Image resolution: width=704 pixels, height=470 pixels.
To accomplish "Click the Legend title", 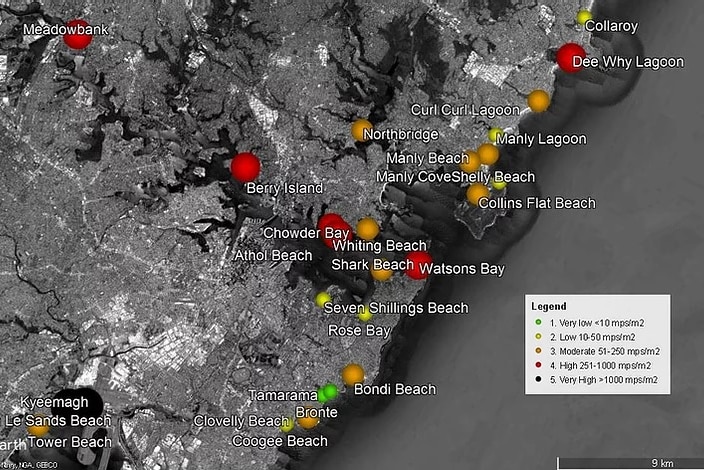I will tap(549, 306).
